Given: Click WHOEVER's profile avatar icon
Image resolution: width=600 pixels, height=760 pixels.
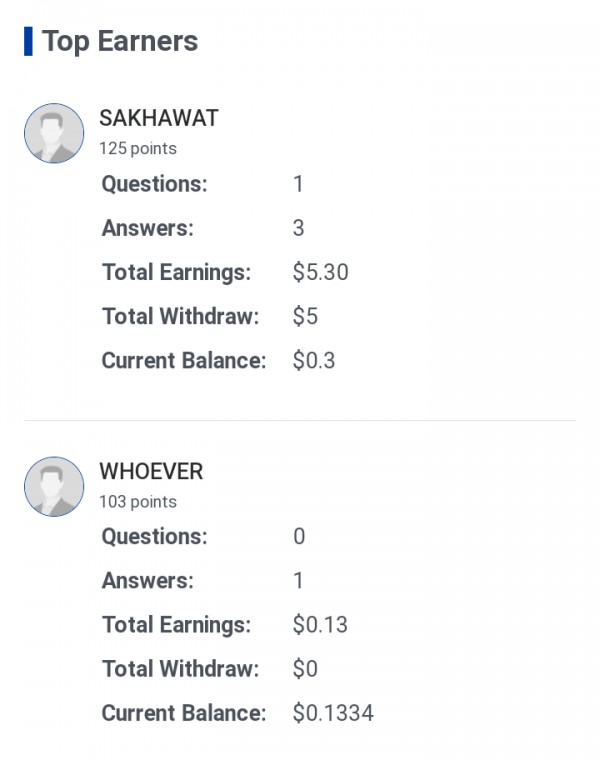Looking at the screenshot, I should point(54,487).
